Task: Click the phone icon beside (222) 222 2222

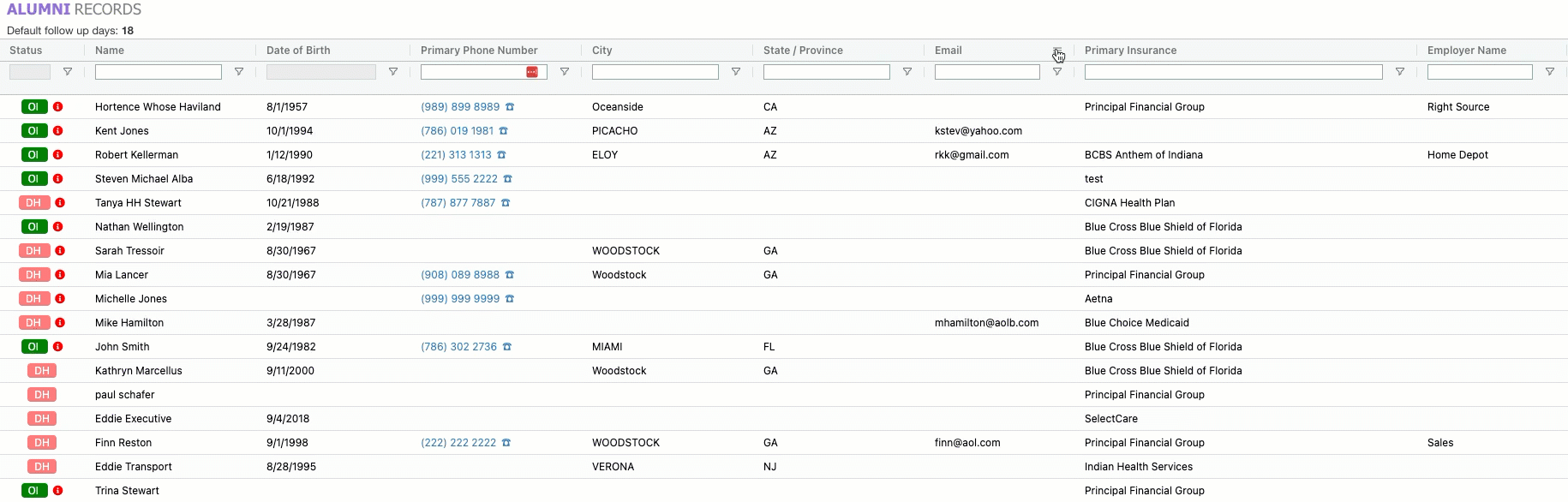Action: [506, 443]
